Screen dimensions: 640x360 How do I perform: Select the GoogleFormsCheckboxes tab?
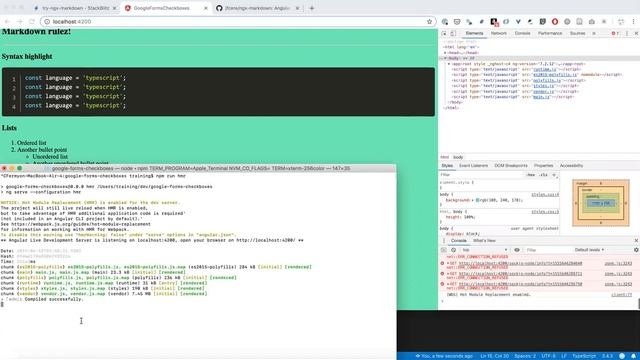[165, 8]
